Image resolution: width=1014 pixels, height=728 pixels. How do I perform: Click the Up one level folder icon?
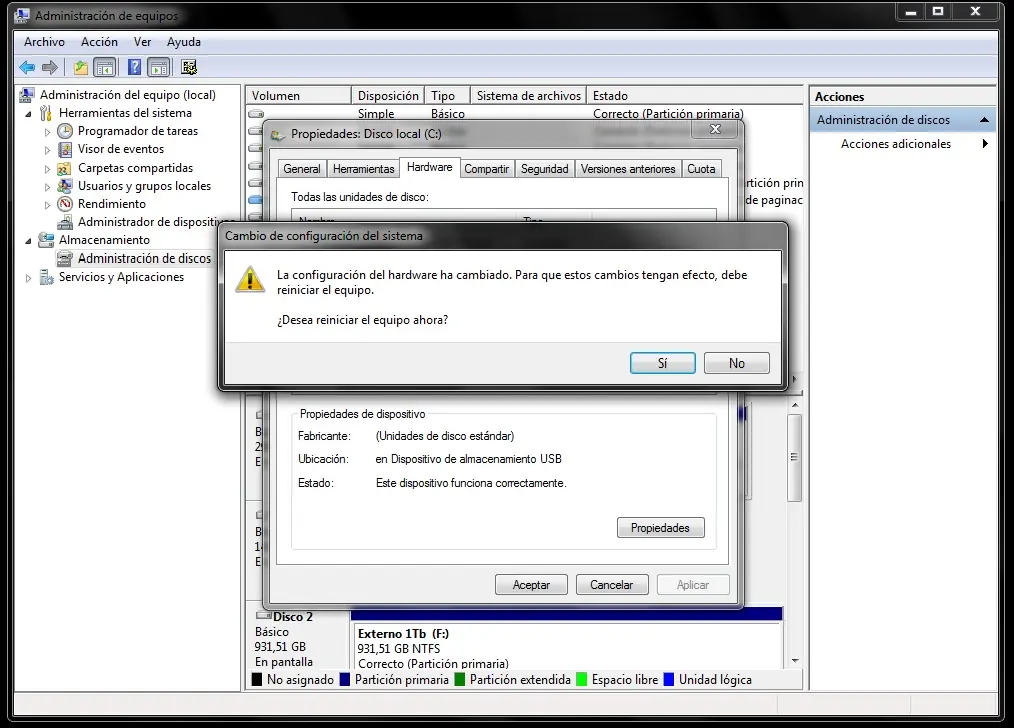click(81, 67)
